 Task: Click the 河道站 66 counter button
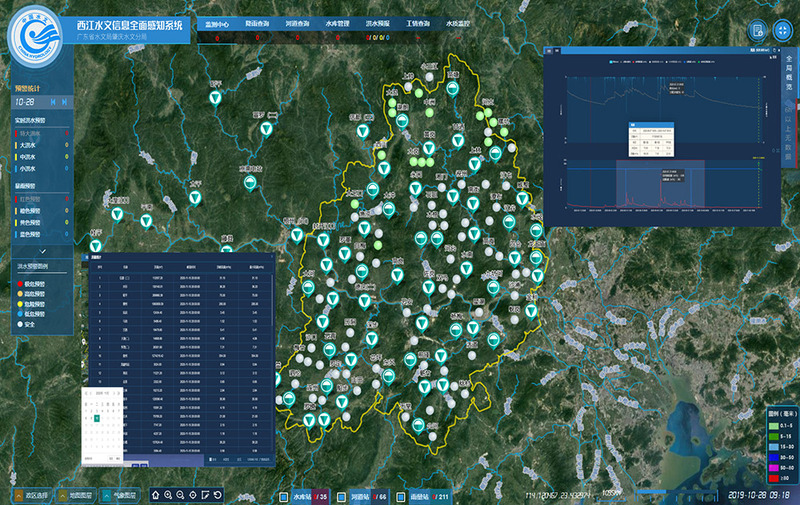(368, 496)
